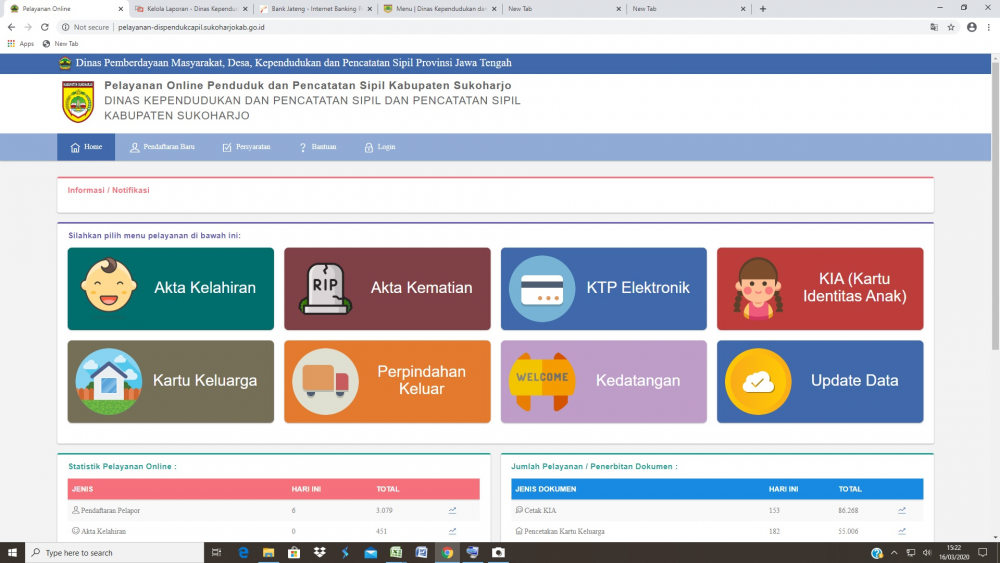
Task: Open Dropbox from the taskbar
Action: pyautogui.click(x=320, y=552)
